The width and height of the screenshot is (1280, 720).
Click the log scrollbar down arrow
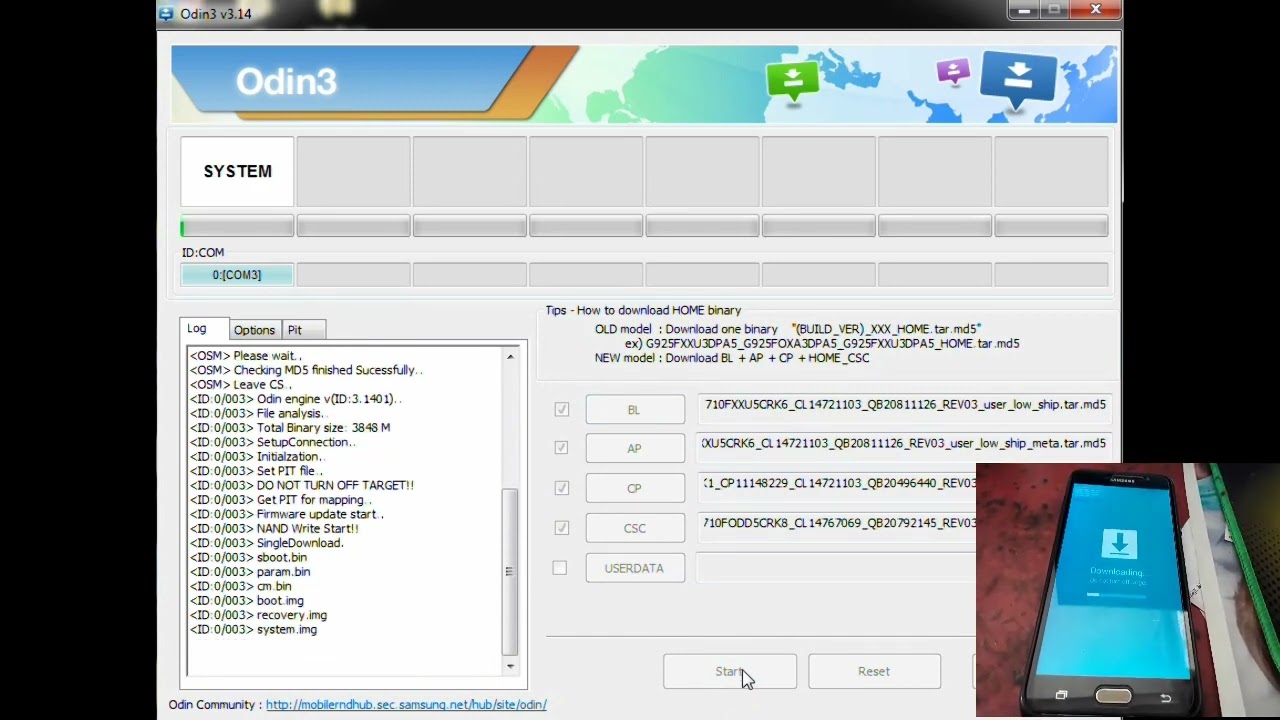(510, 666)
